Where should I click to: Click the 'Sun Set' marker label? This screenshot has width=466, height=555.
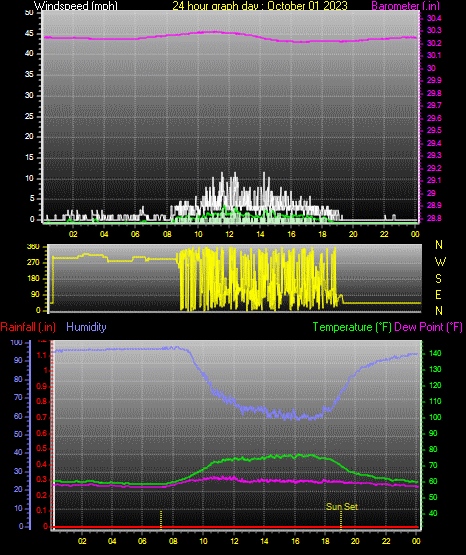342,507
